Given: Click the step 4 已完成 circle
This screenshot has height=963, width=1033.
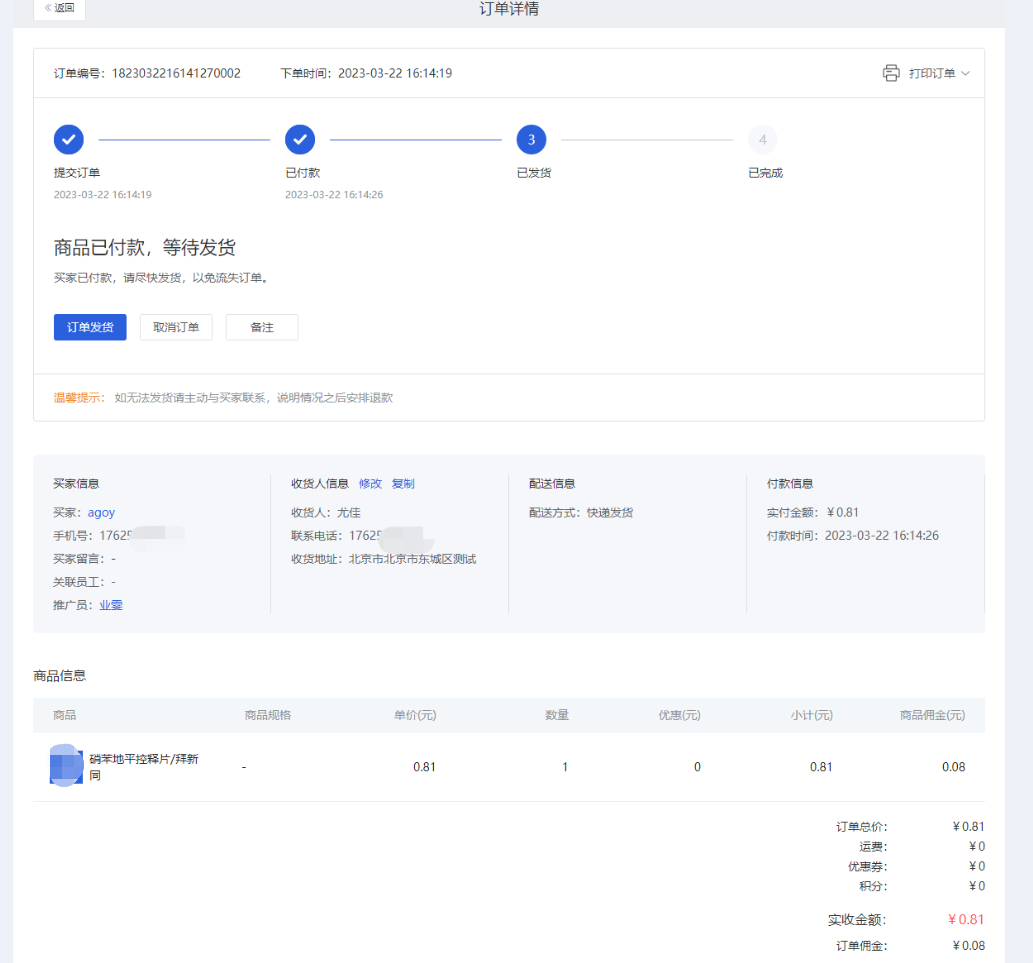Looking at the screenshot, I should [762, 140].
